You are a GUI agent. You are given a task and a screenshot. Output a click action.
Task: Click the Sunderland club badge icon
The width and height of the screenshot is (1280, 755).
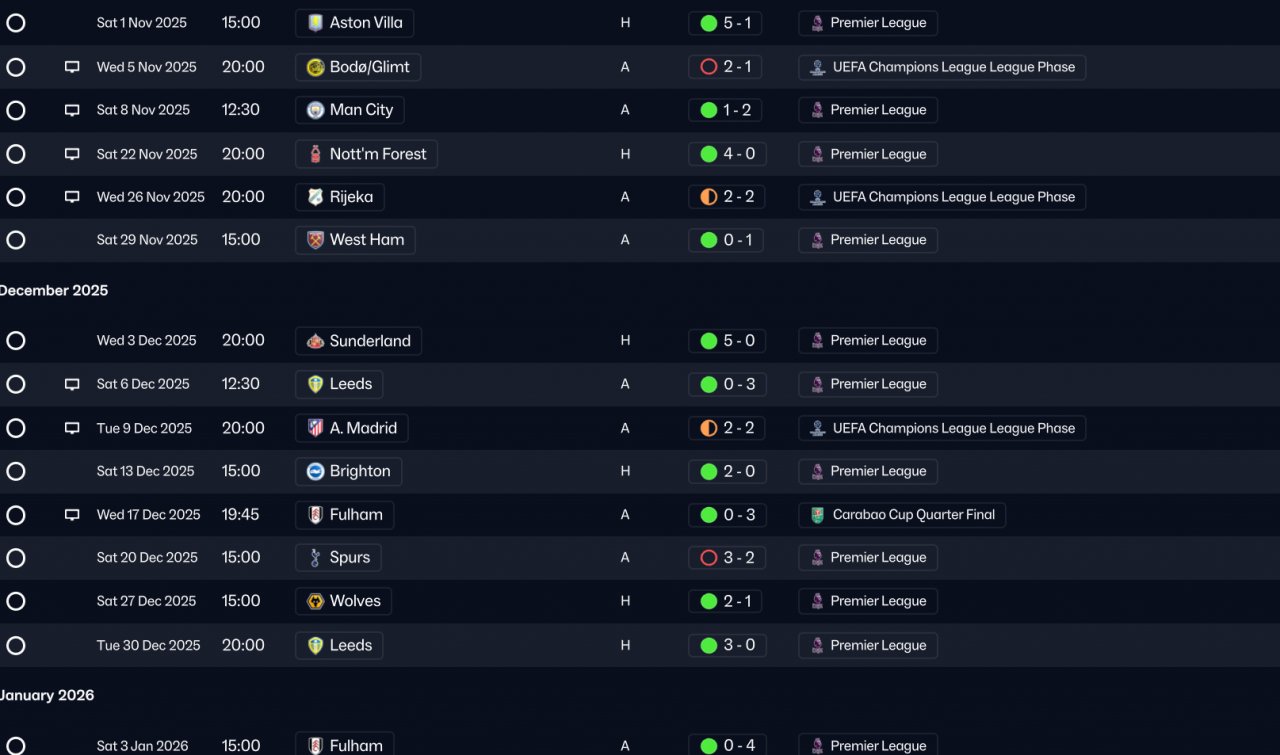(x=316, y=341)
